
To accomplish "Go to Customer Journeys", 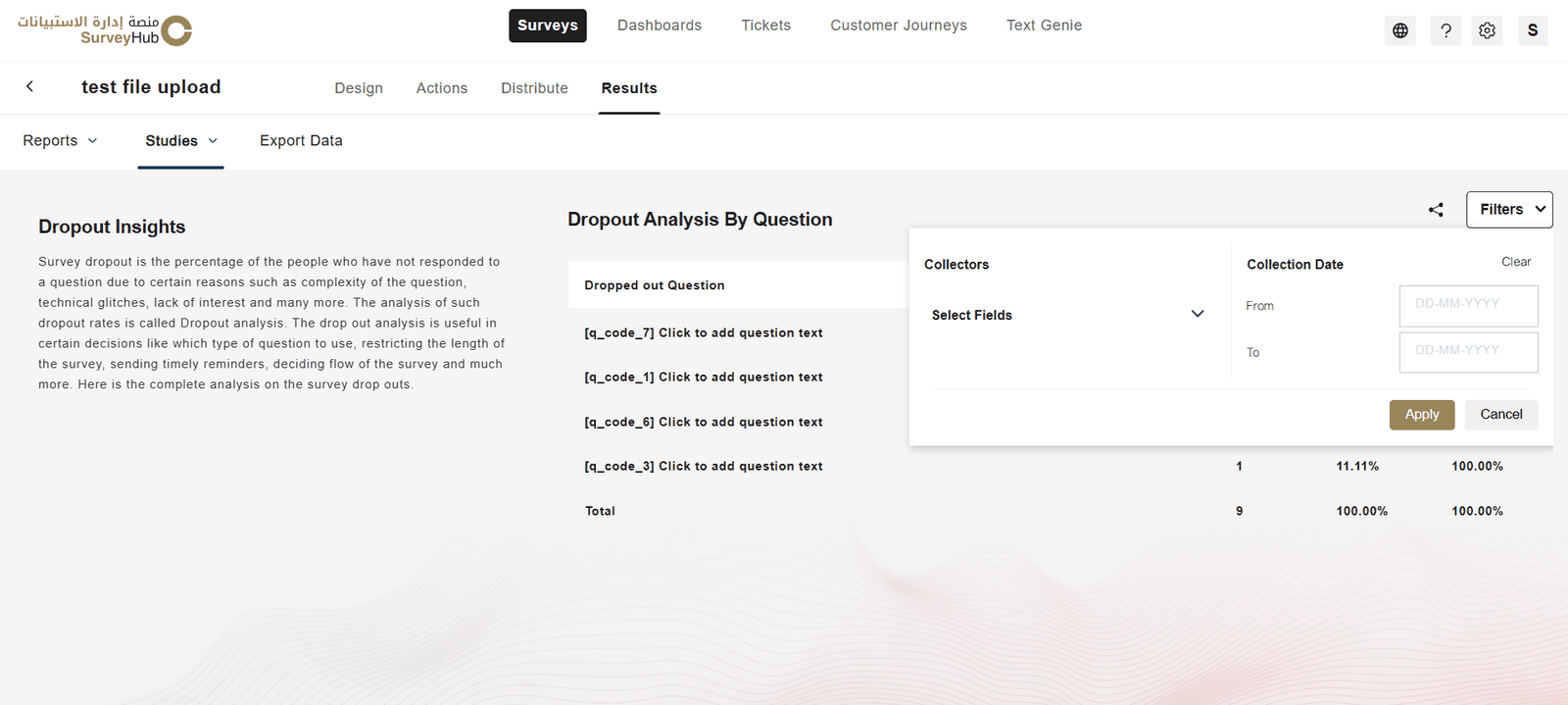I will pyautogui.click(x=899, y=25).
